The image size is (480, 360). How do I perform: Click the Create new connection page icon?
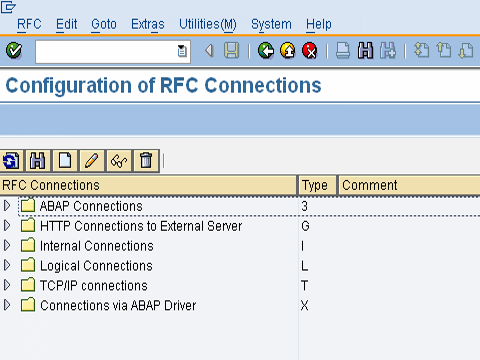pos(65,161)
